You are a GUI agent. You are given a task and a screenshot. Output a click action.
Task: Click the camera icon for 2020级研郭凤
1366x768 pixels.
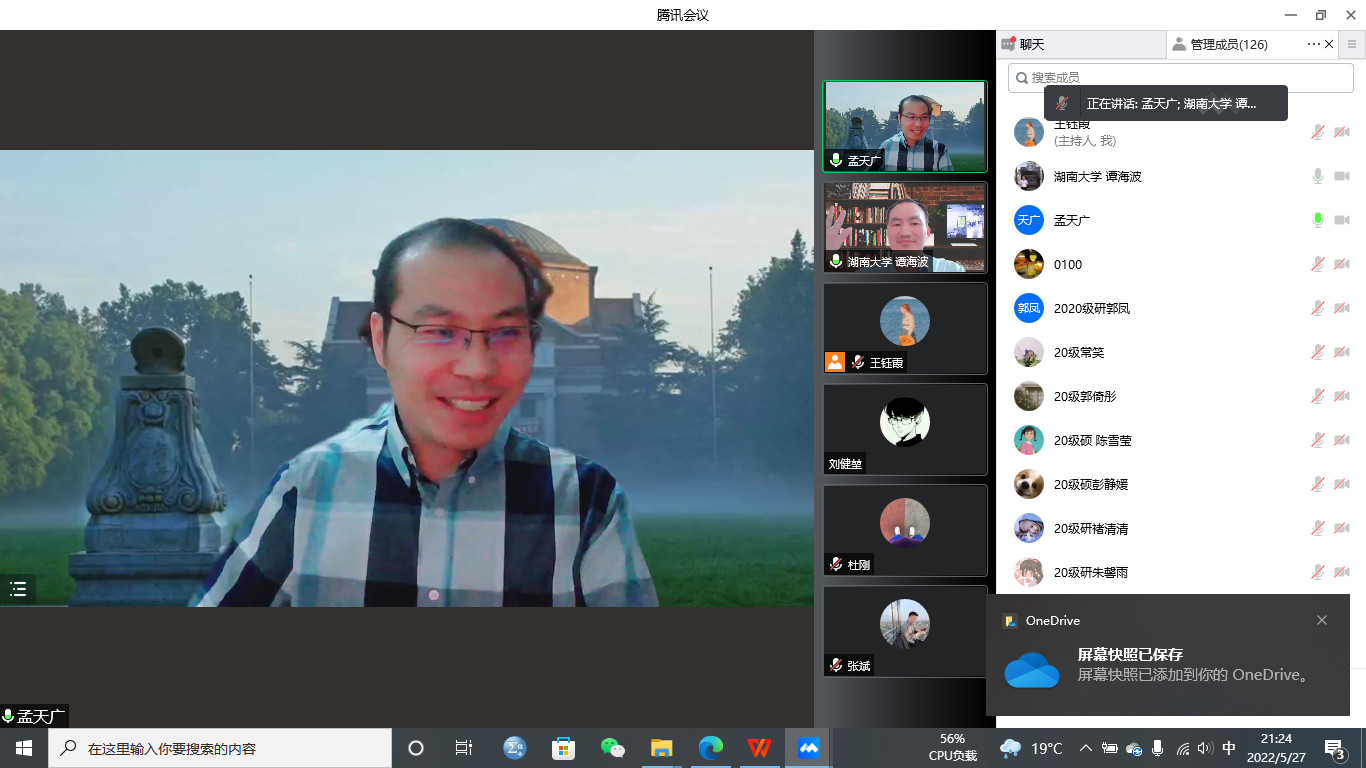click(1341, 308)
